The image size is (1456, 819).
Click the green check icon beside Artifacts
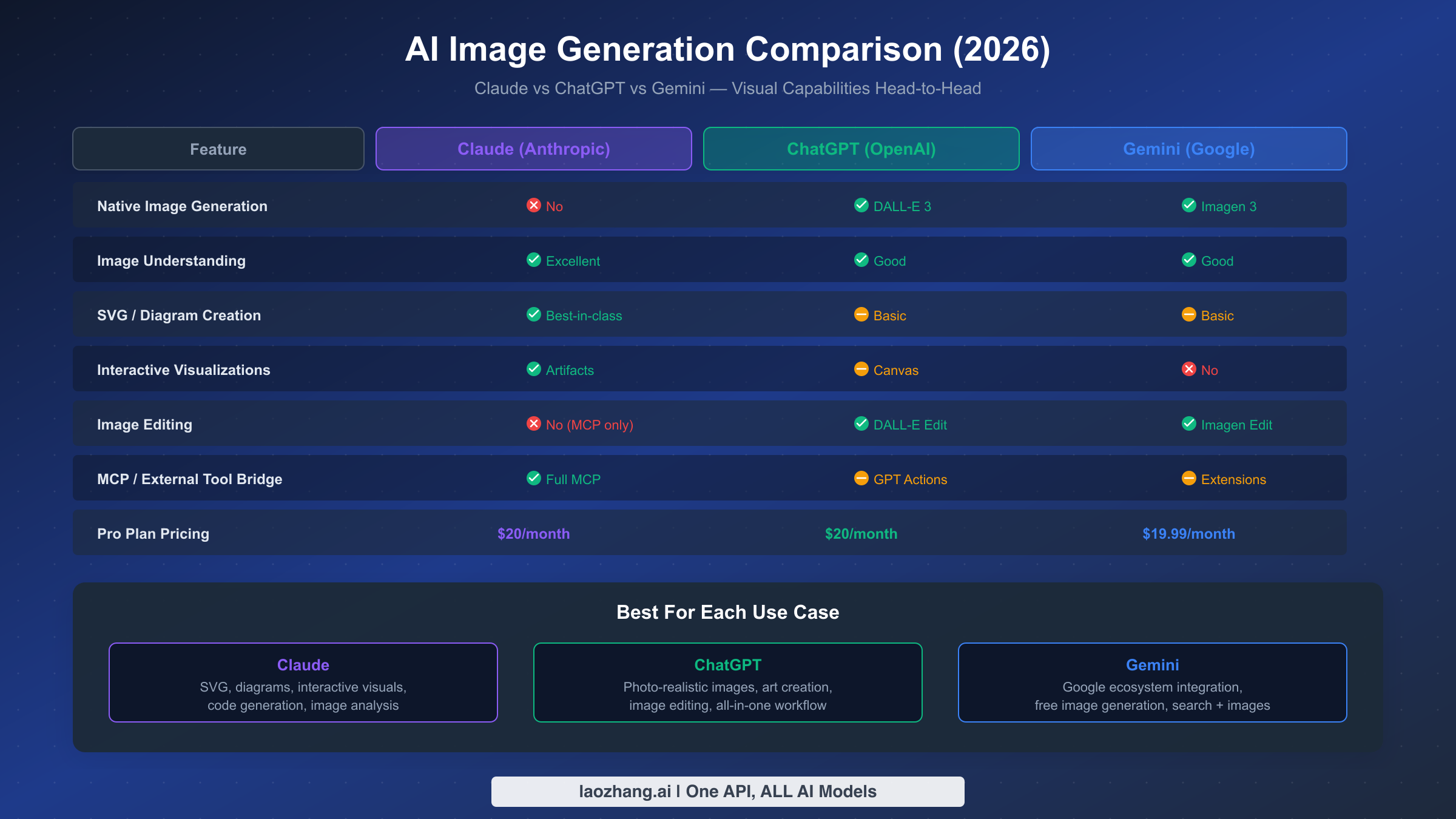click(x=533, y=369)
